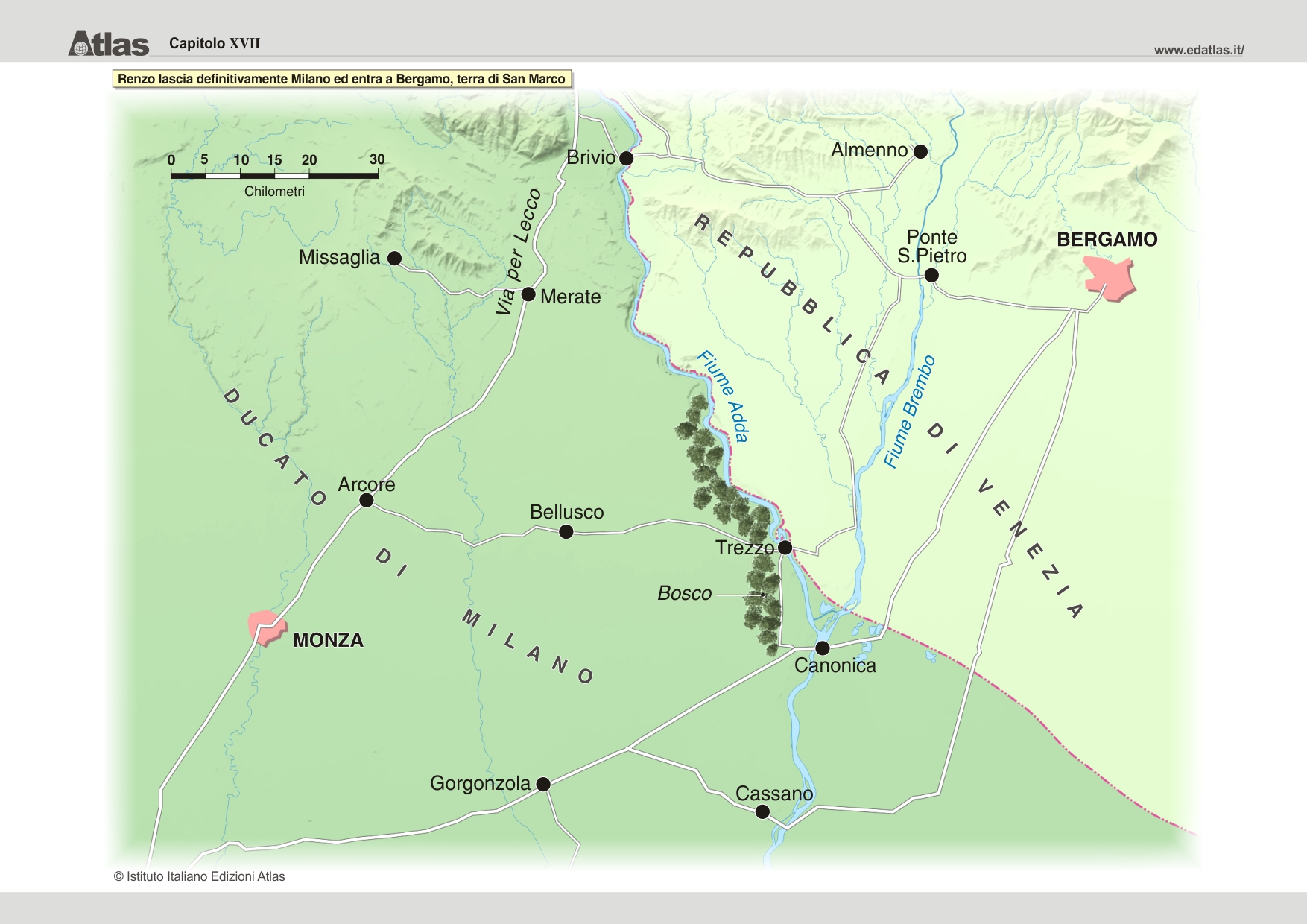Click the Bosco forest label
Image resolution: width=1307 pixels, height=924 pixels.
(x=684, y=593)
